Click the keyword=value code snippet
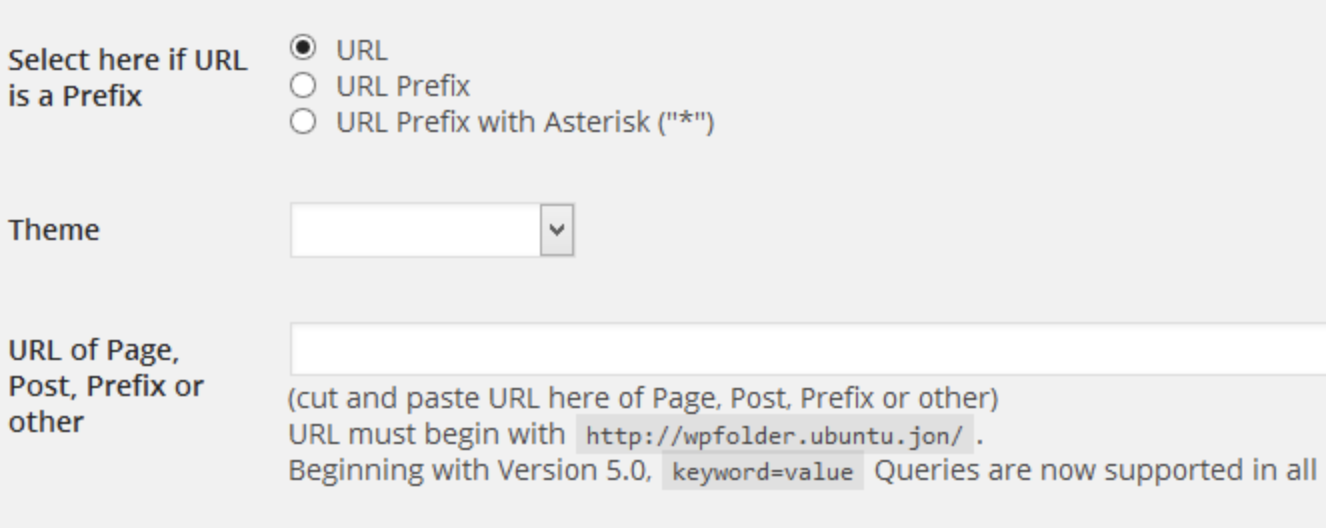Screen dimensions: 1328x528 [x=762, y=471]
